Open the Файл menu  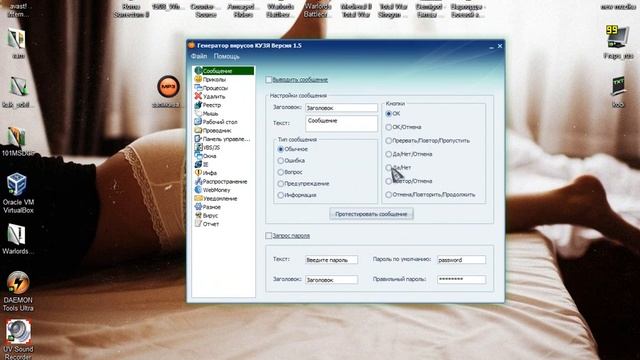tap(199, 56)
